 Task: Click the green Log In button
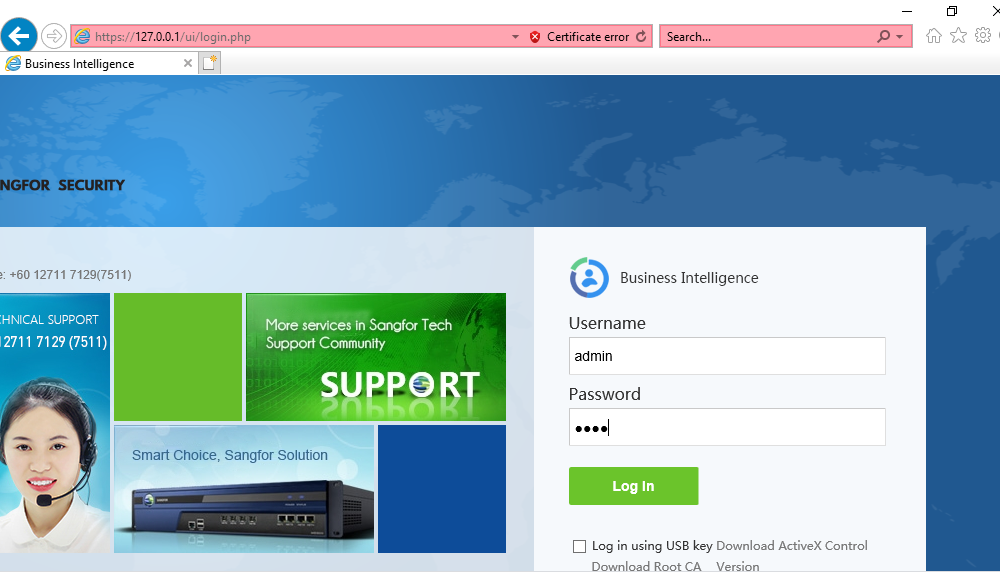coord(633,486)
